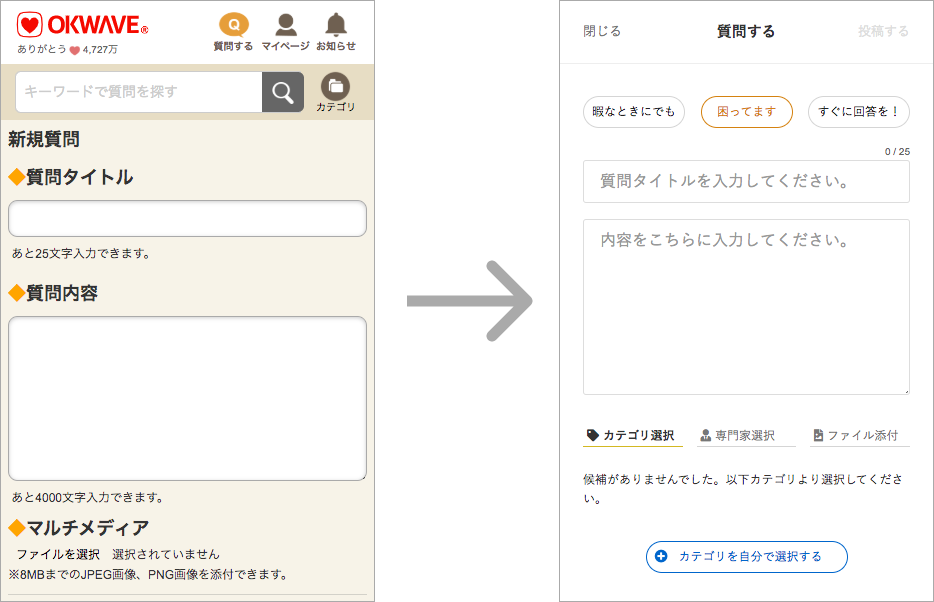Click the document icon beside ファイル添付
This screenshot has width=934, height=602.
click(x=817, y=434)
